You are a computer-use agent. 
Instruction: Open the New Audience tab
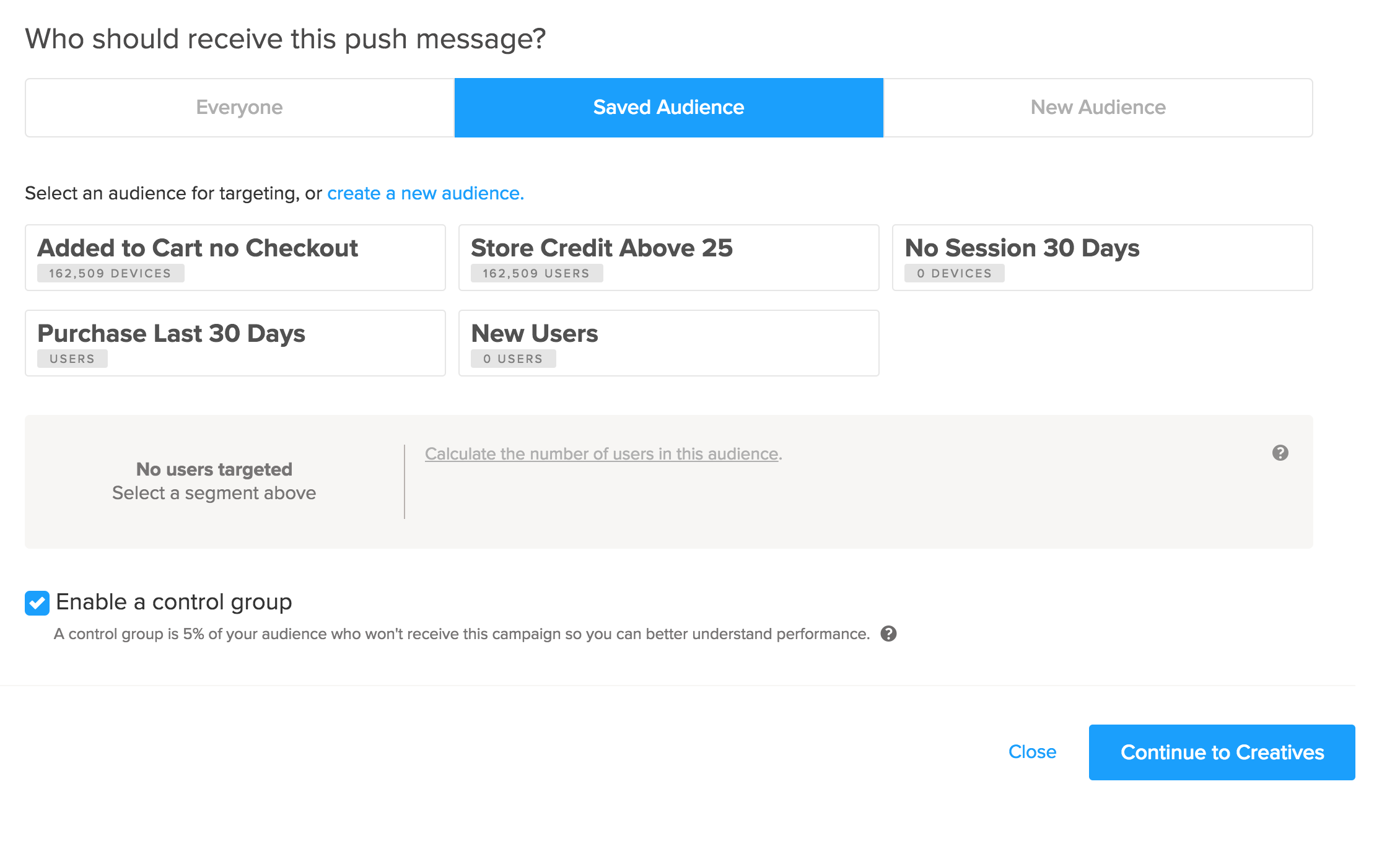[1098, 108]
